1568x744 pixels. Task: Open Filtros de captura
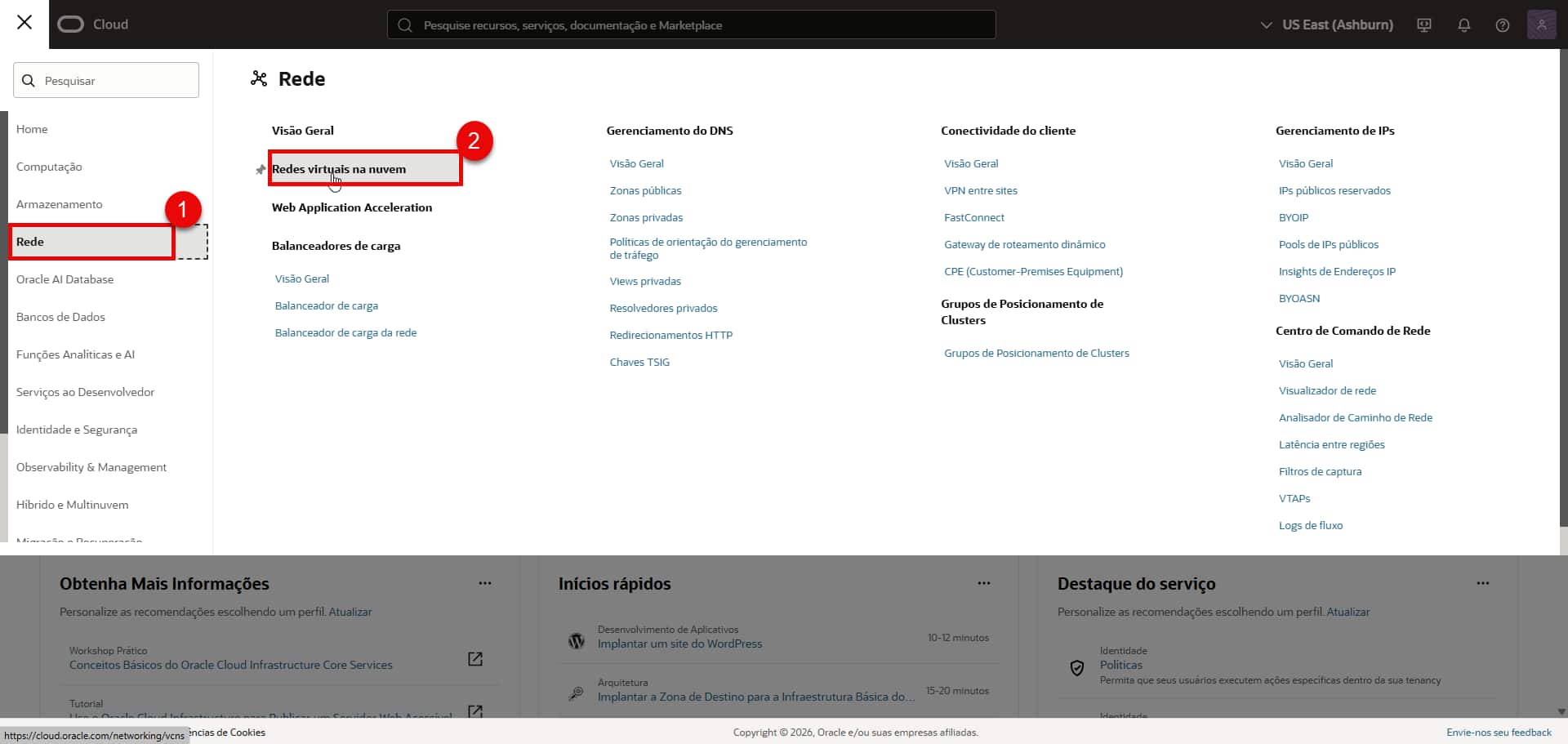point(1321,471)
